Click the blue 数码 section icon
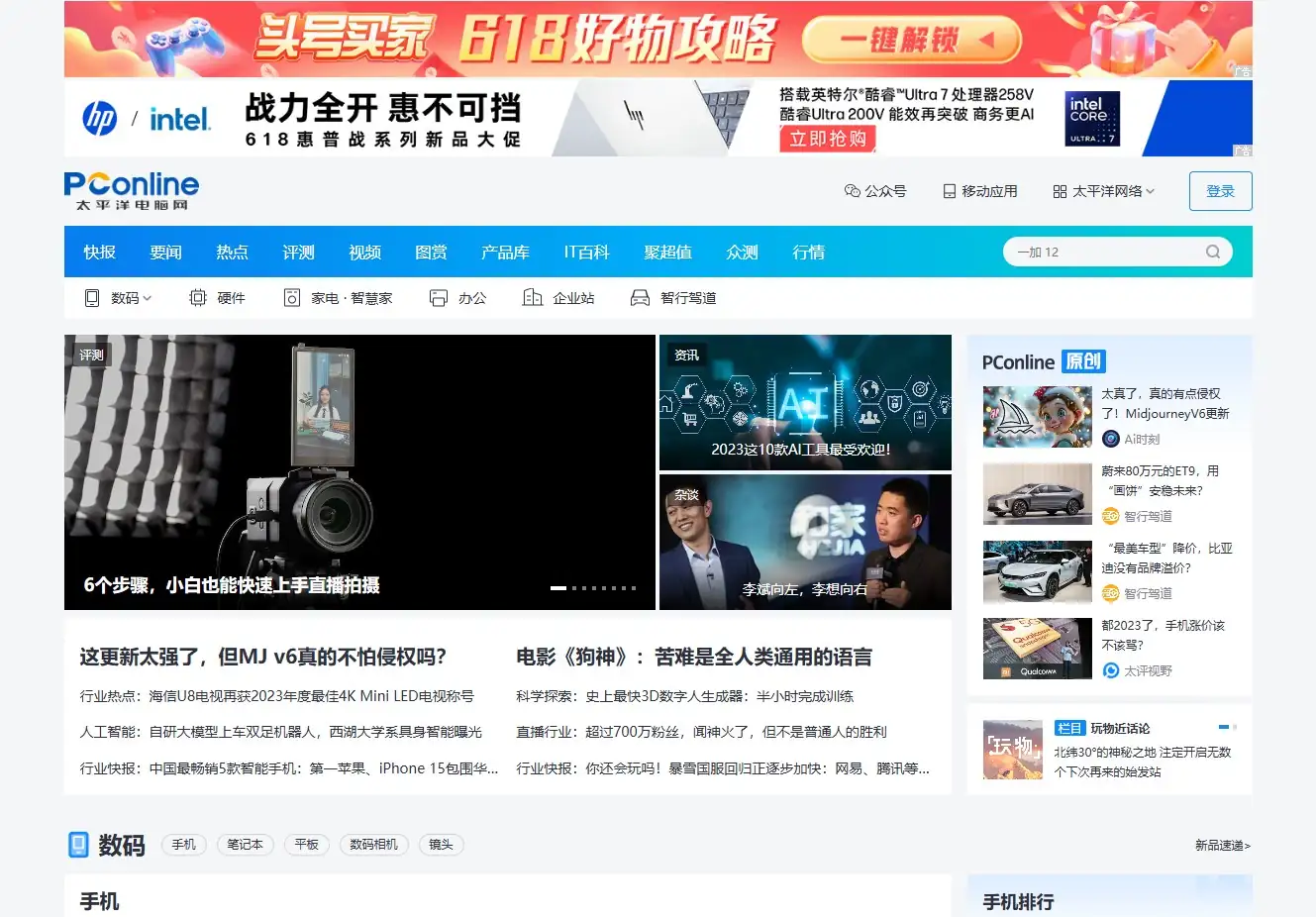1316x917 pixels. pos(78,845)
